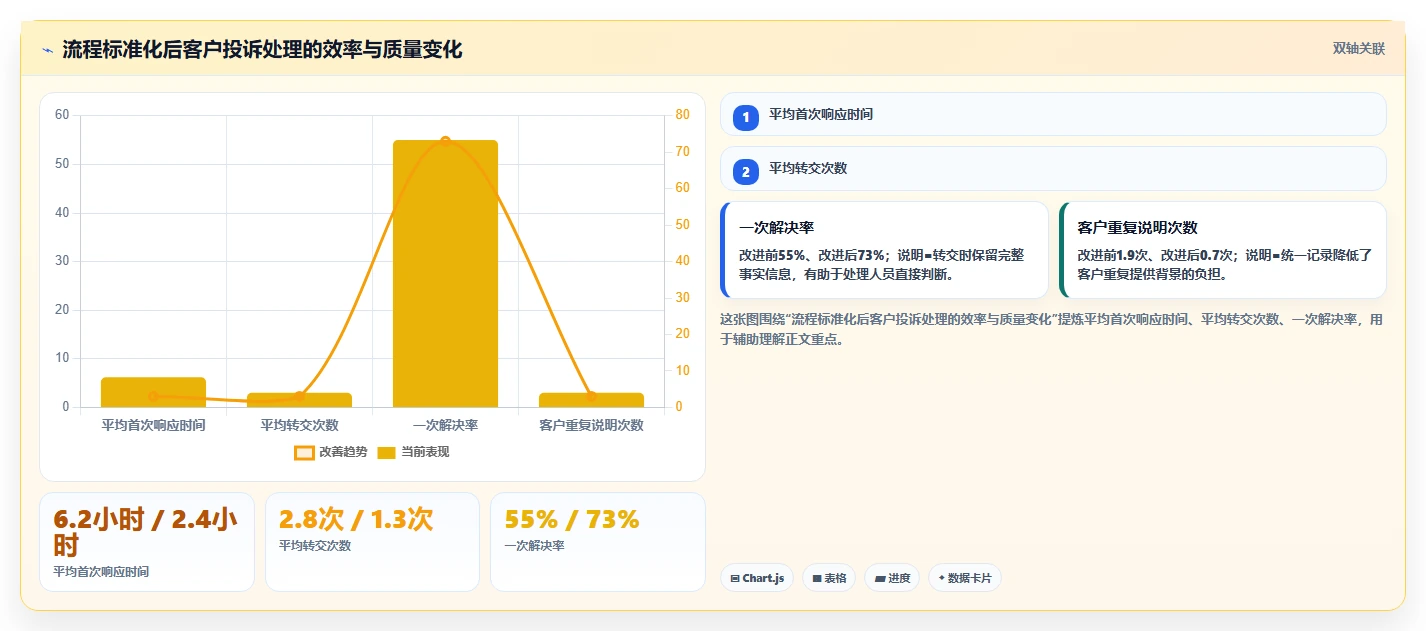Click x-axis label 平均首次响应时间

153,425
